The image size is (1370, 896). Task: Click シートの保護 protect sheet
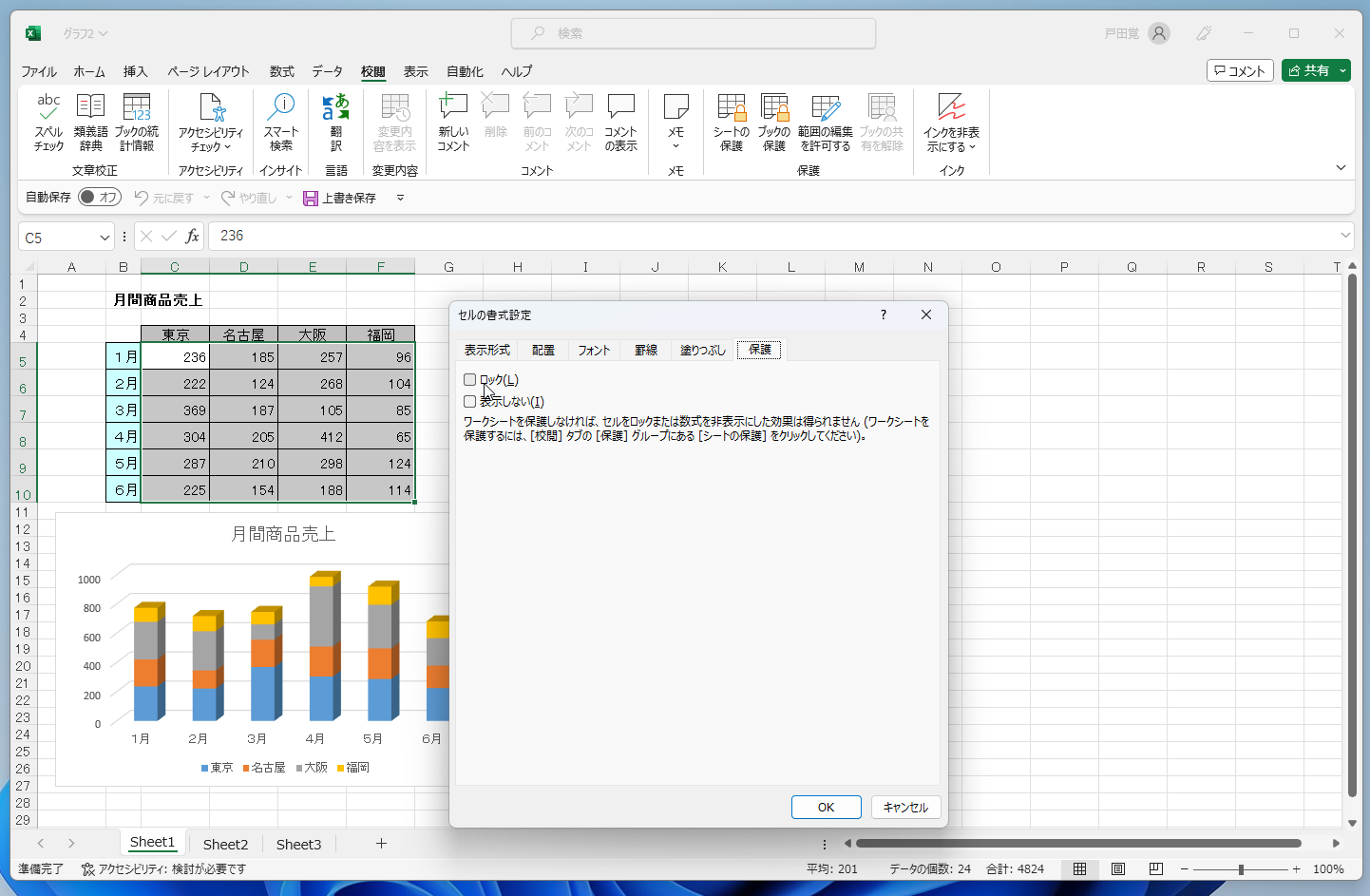click(732, 123)
